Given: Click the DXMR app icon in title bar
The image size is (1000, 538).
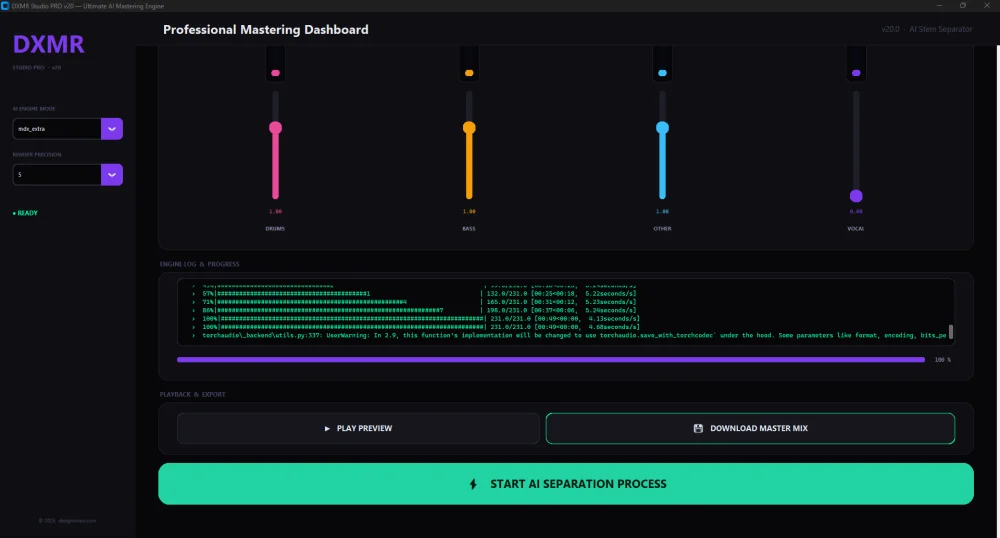Looking at the screenshot, I should 5,6.
